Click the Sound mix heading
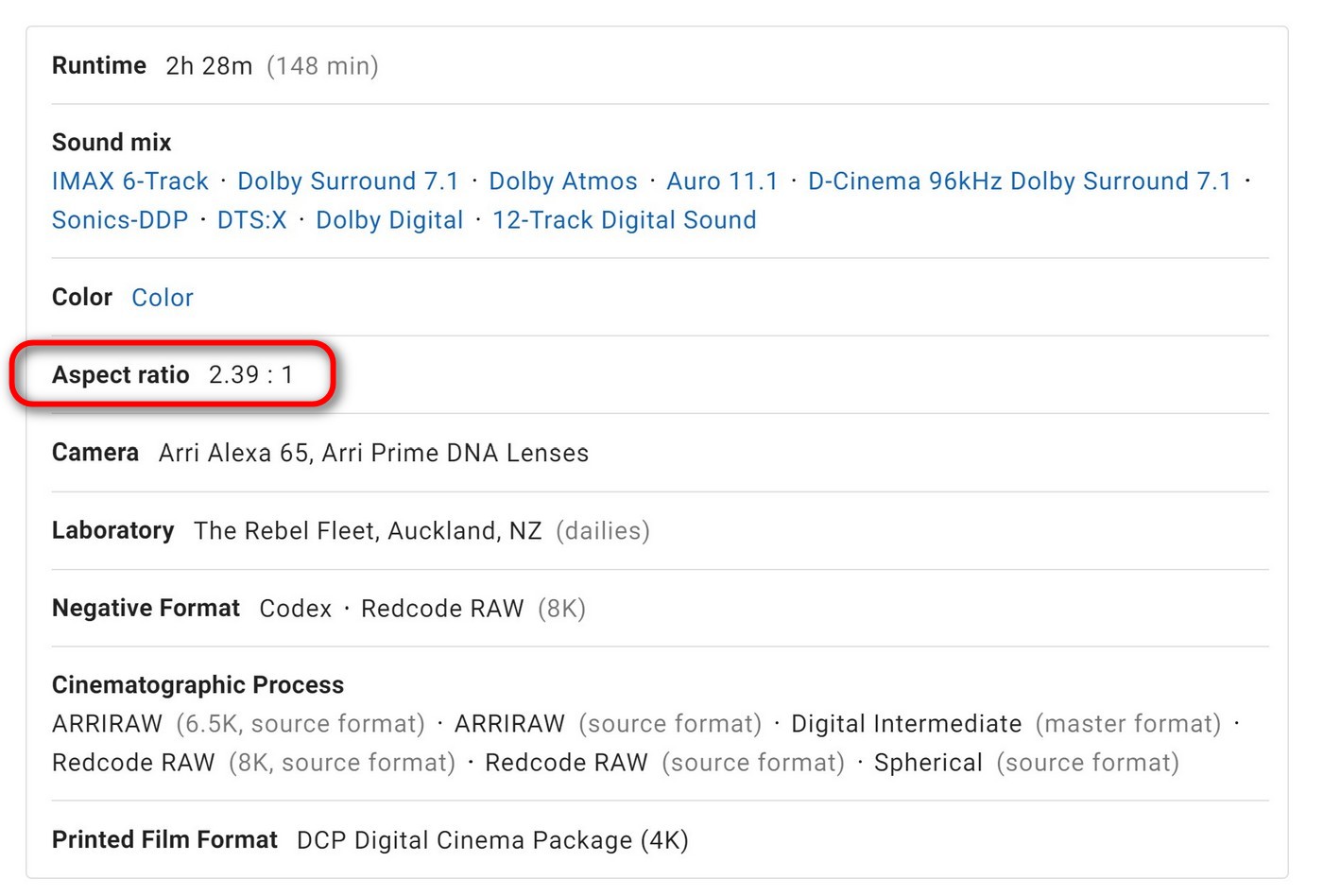Image resolution: width=1323 pixels, height=896 pixels. point(112,143)
